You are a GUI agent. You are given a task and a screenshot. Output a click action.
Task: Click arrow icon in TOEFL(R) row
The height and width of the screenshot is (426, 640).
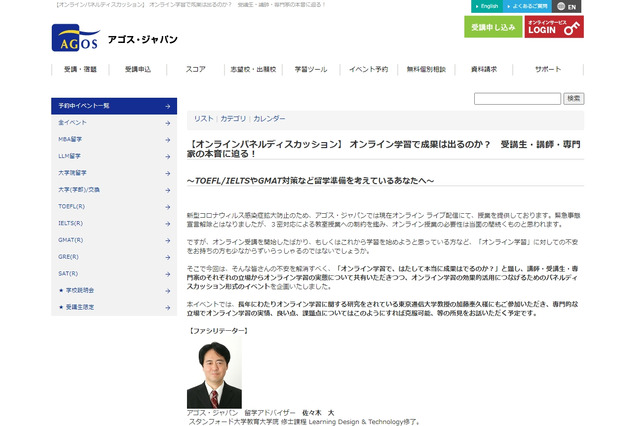click(168, 207)
